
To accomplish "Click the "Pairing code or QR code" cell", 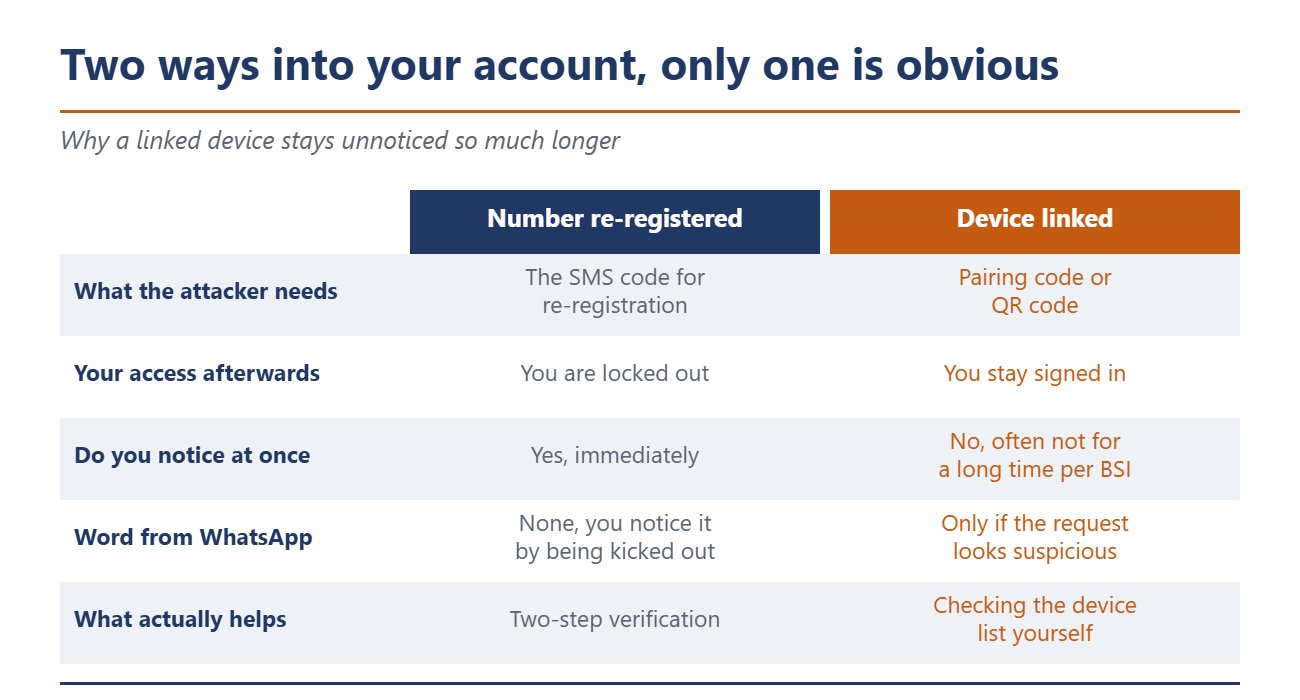I will click(x=1035, y=292).
